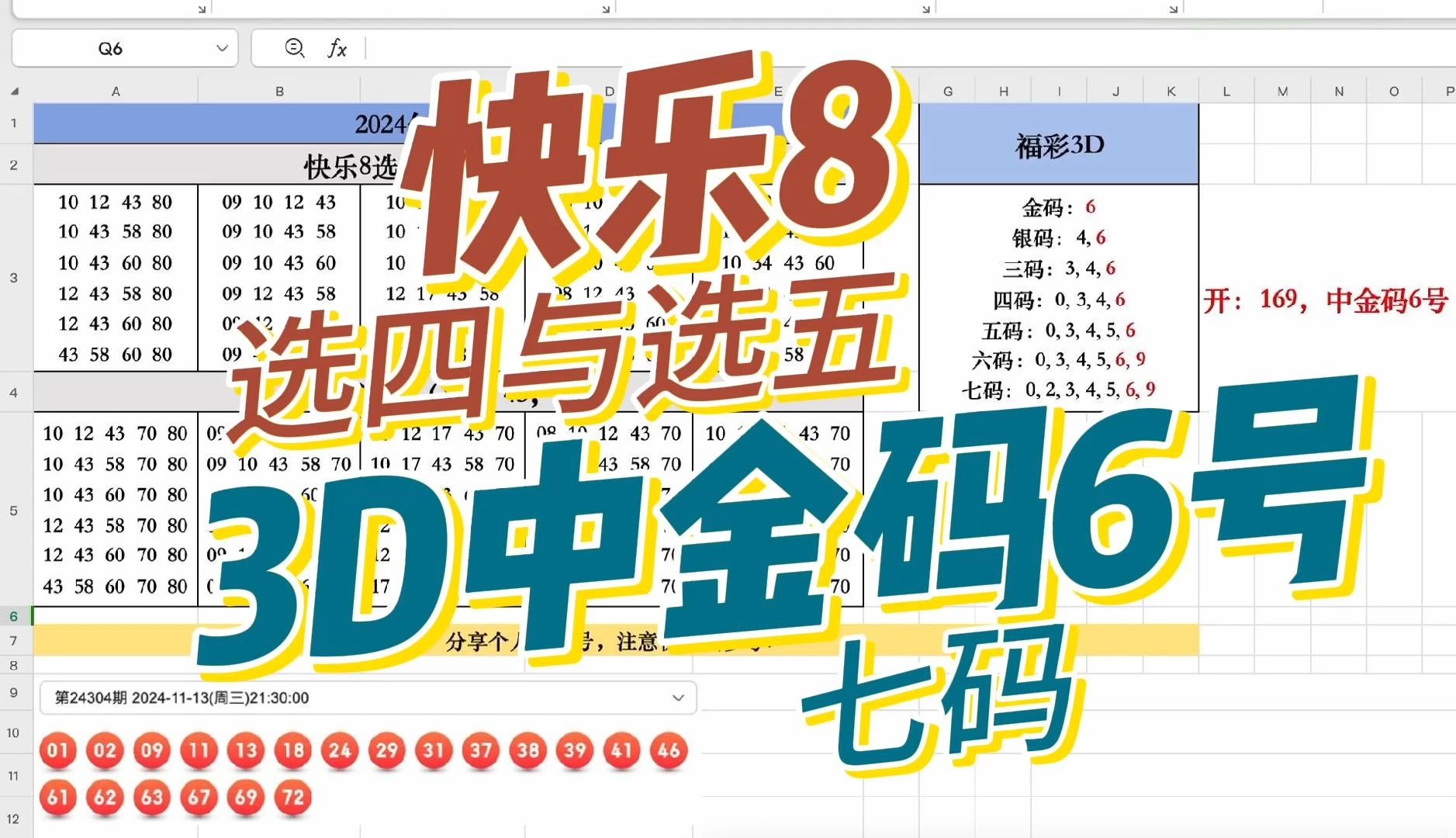Click red lottery ball 13
This screenshot has height=838, width=1456.
[x=246, y=750]
